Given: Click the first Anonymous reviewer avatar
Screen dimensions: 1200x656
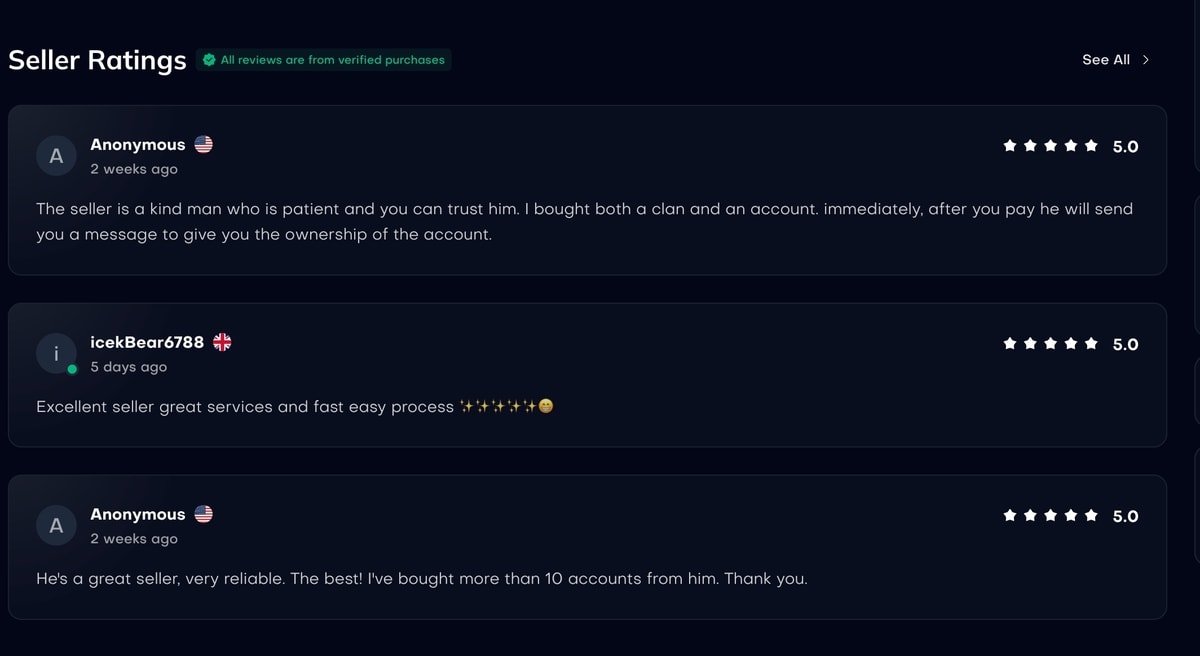Looking at the screenshot, I should [56, 156].
